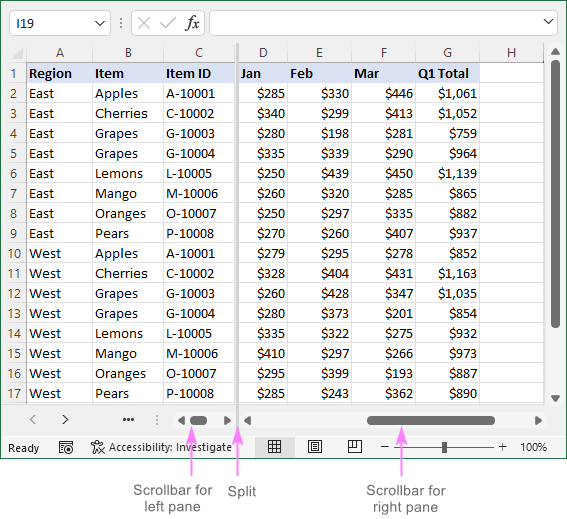Zoom out with the minus button

point(385,447)
